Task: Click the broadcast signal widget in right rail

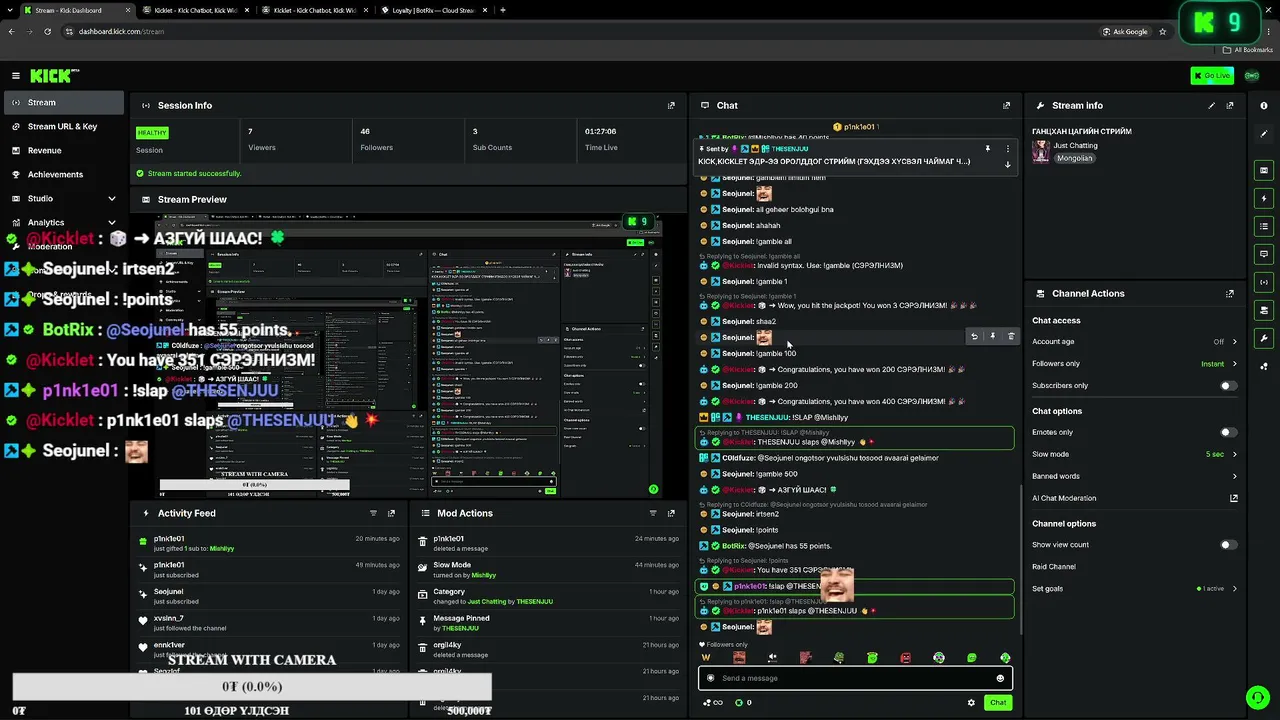Action: point(1264,283)
